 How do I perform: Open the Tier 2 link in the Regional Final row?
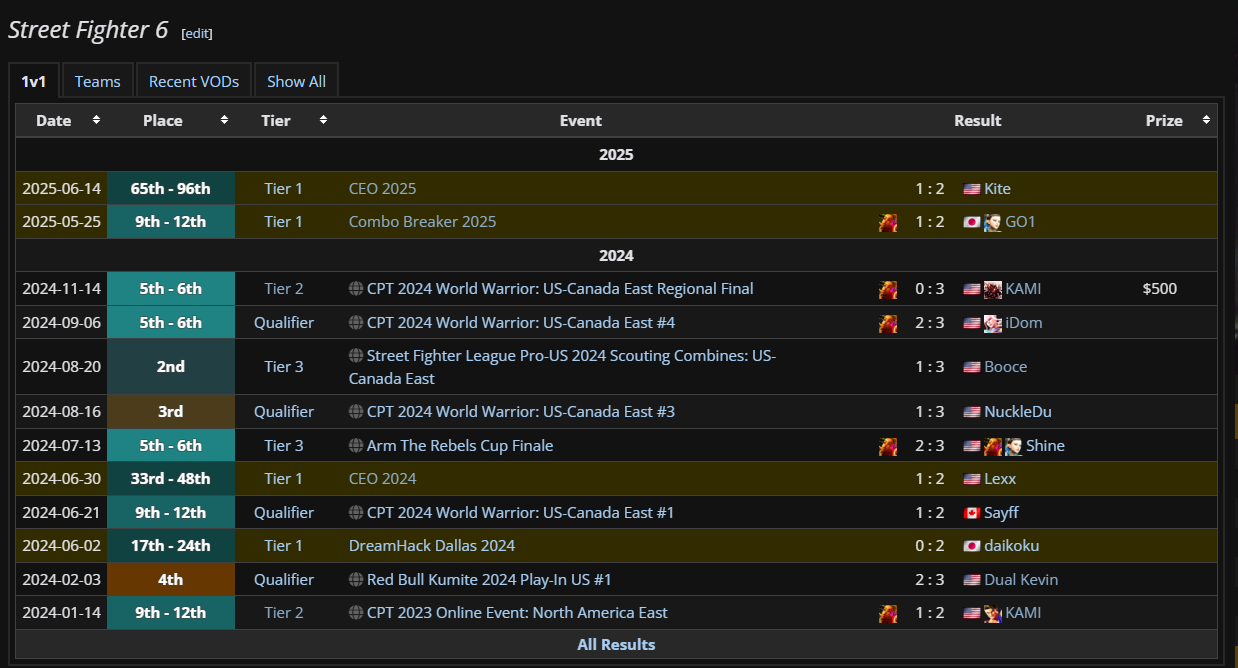(x=284, y=289)
